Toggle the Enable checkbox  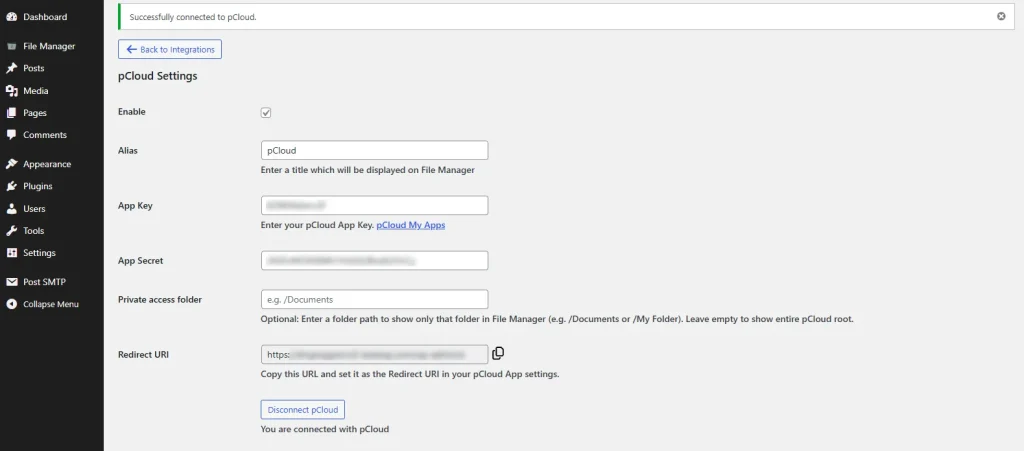[x=266, y=112]
